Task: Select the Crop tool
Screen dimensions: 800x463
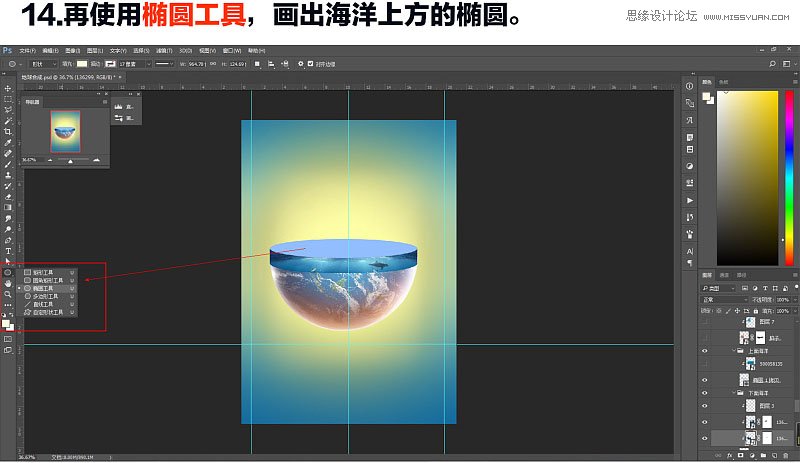Action: [x=8, y=131]
